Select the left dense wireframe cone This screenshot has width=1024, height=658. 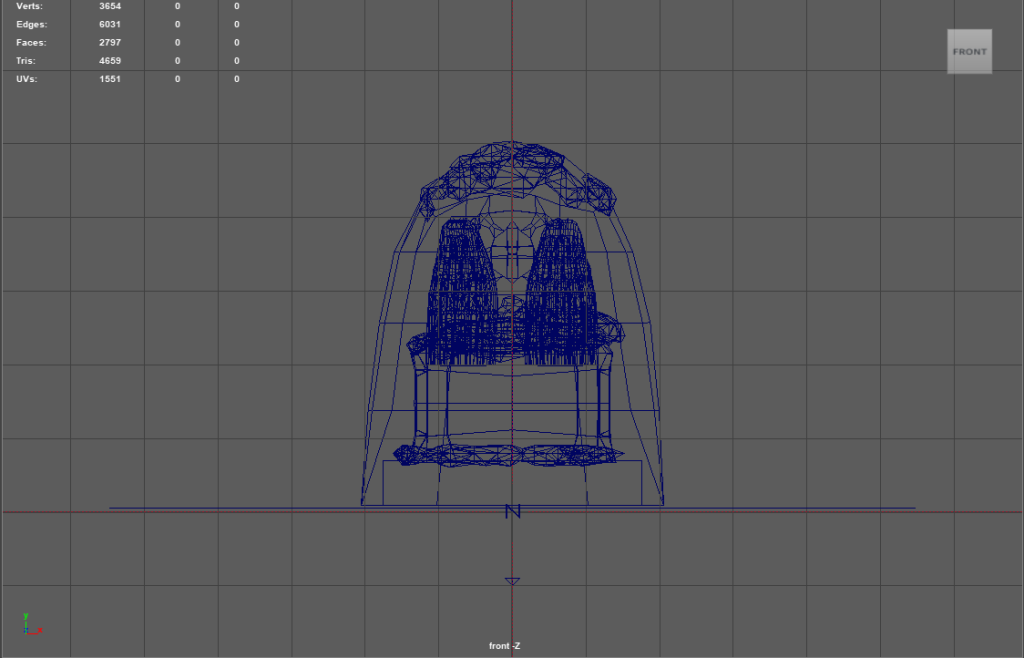pyautogui.click(x=464, y=290)
